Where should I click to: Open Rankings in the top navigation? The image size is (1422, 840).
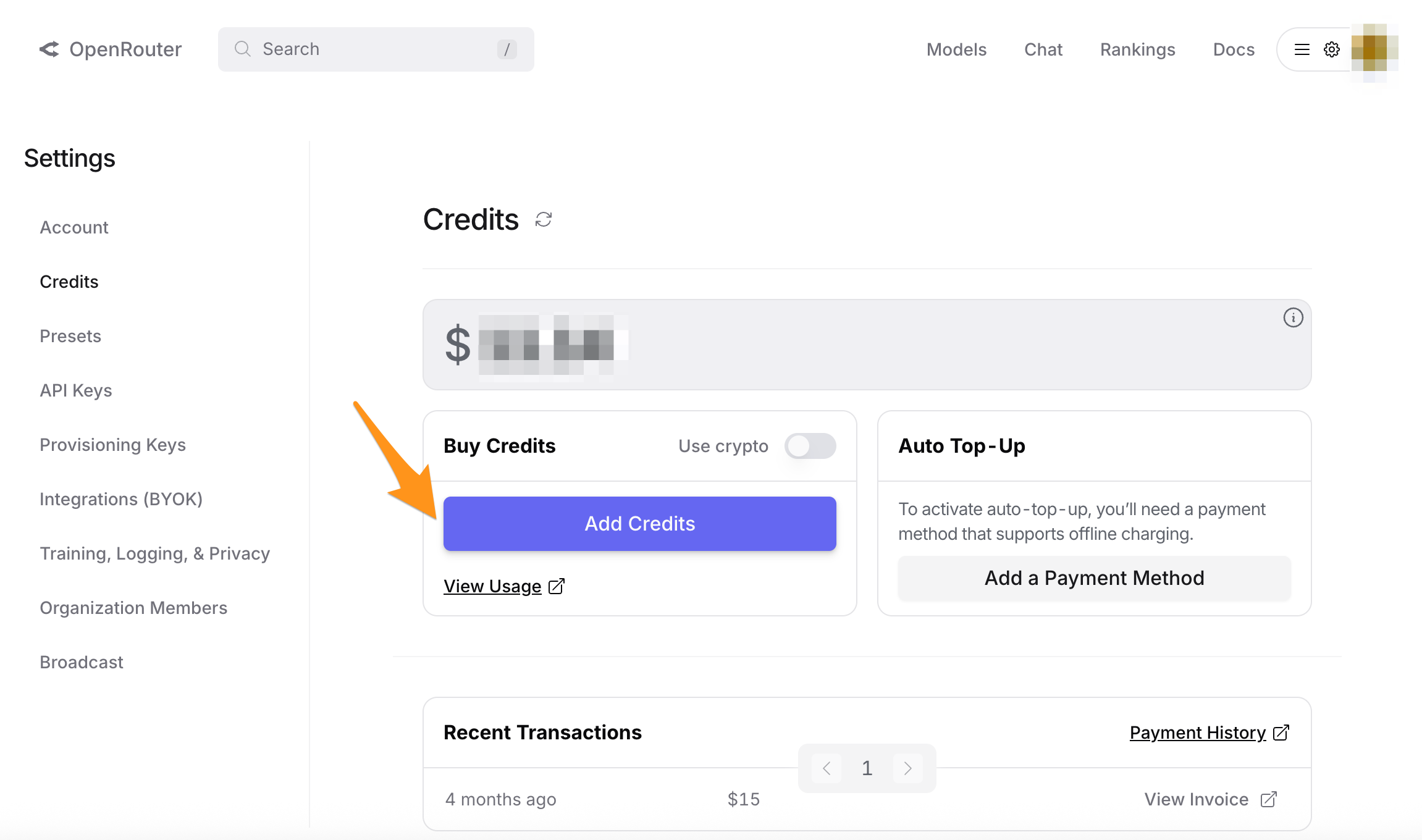[1137, 49]
